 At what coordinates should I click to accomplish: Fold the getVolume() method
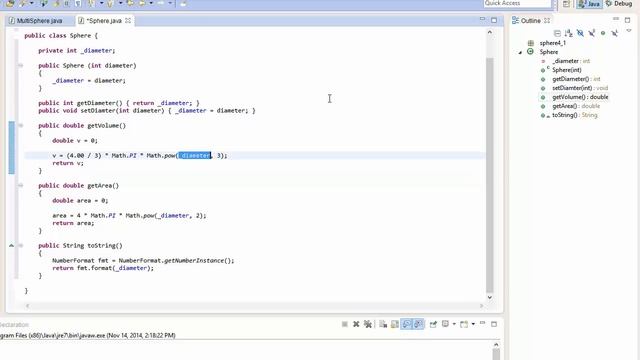click(x=20, y=125)
